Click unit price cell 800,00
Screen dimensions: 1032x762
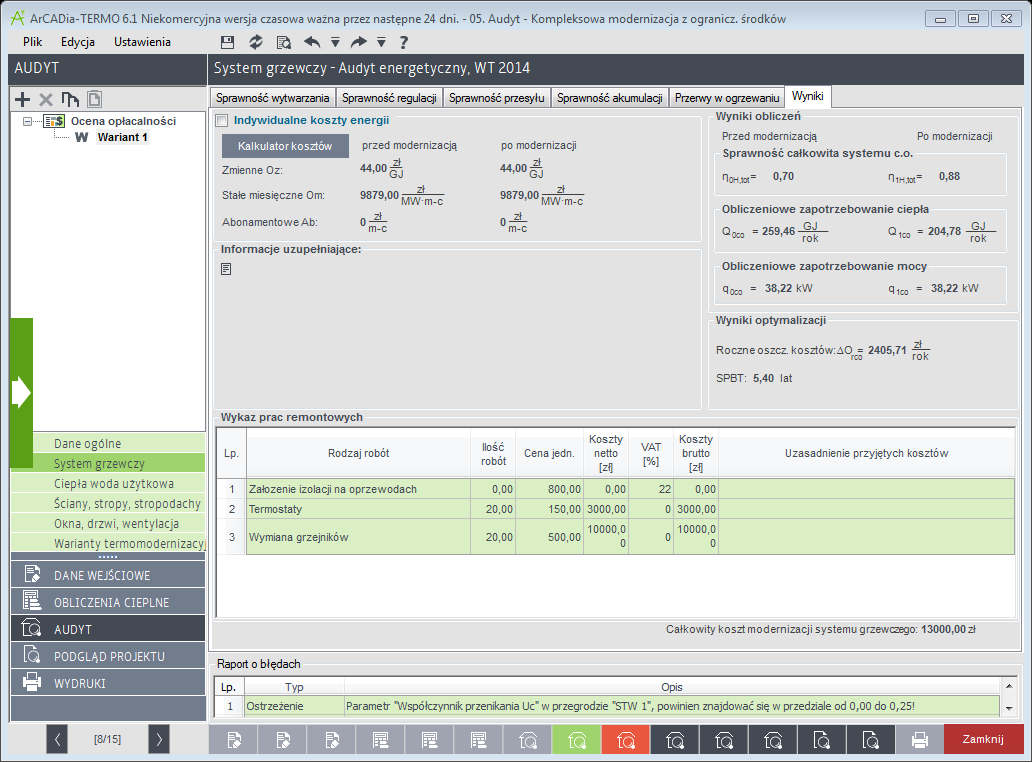pyautogui.click(x=549, y=489)
